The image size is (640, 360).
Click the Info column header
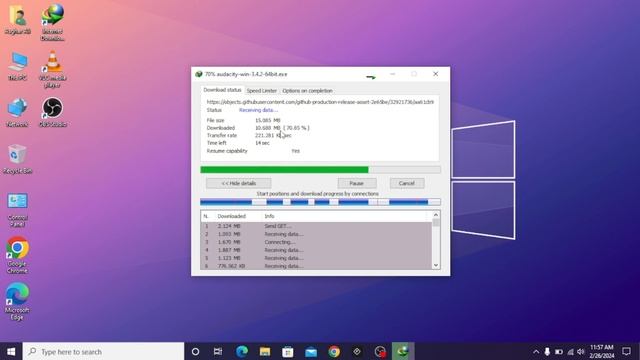(269, 216)
